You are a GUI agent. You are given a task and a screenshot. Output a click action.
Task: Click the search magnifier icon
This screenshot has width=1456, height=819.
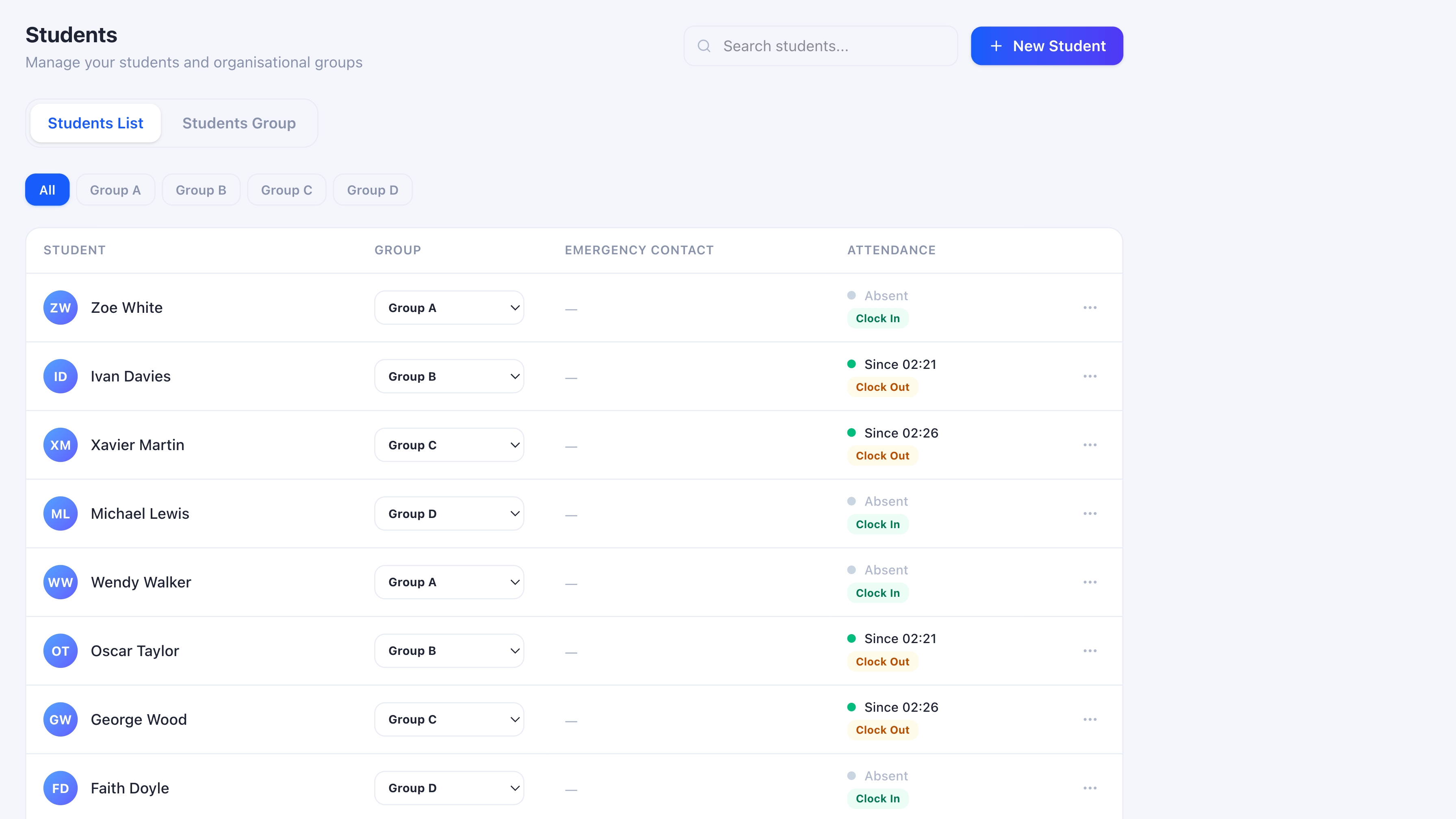click(x=704, y=46)
